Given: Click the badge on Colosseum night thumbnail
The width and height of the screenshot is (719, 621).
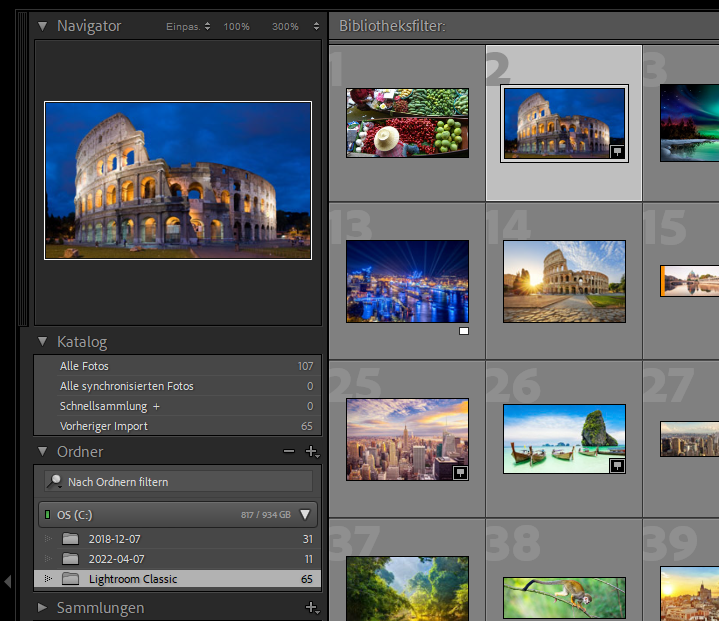Looking at the screenshot, I should [x=617, y=151].
